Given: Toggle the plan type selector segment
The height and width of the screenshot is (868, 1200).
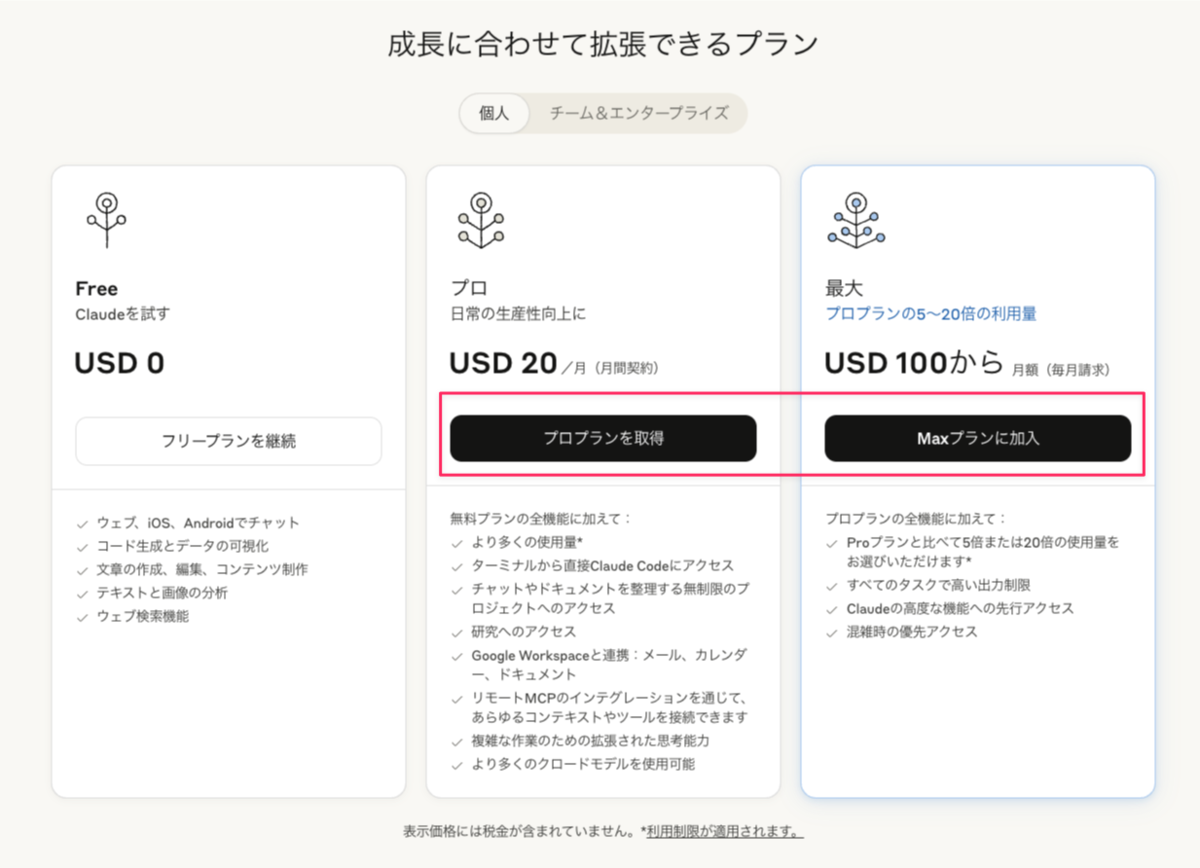Looking at the screenshot, I should point(602,113).
